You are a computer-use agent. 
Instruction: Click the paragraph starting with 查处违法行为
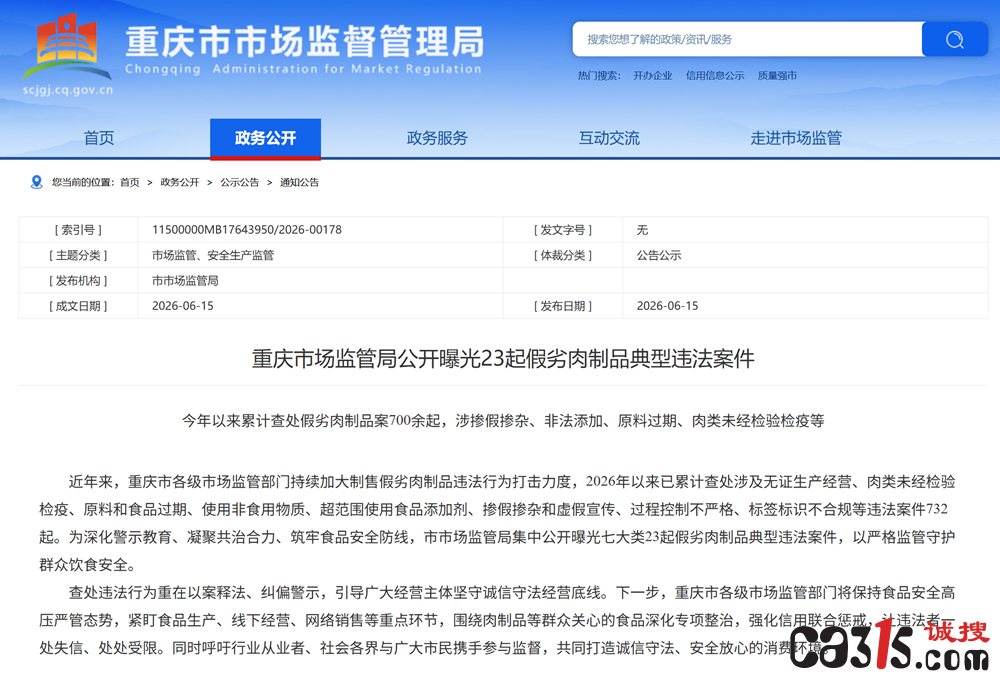(x=497, y=620)
